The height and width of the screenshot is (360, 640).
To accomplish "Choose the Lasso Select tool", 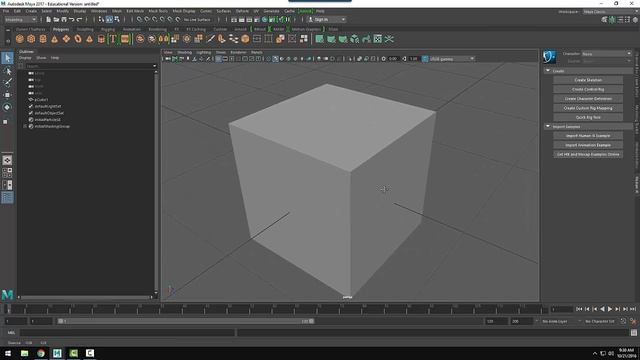I will point(7,71).
